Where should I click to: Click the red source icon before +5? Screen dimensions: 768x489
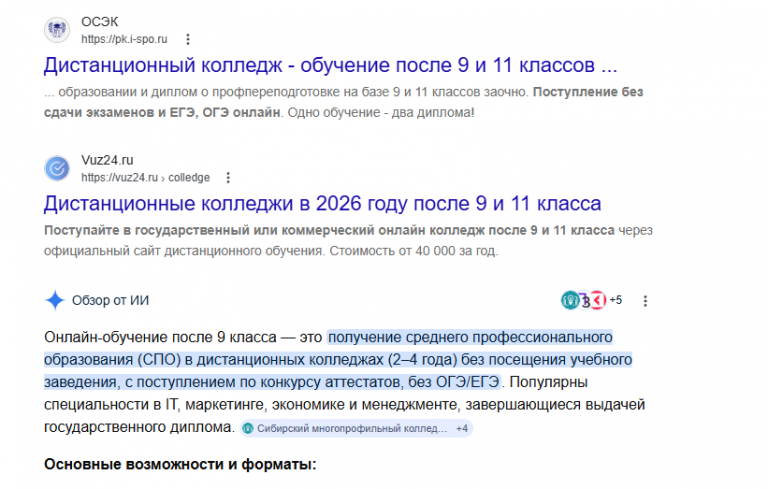tap(599, 300)
